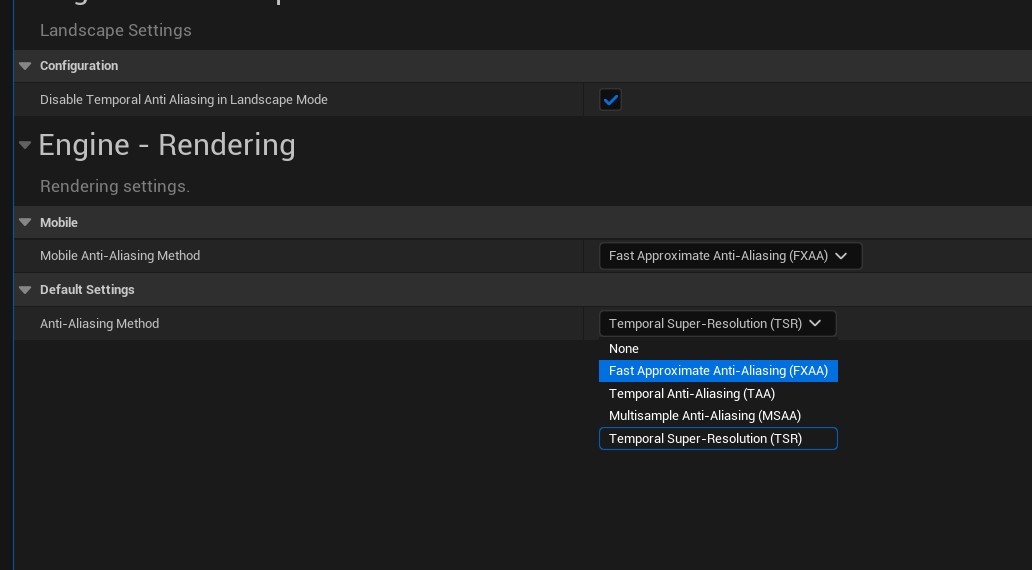1032x570 pixels.
Task: Click the Anti-Aliasing Method property label
Action: (99, 324)
